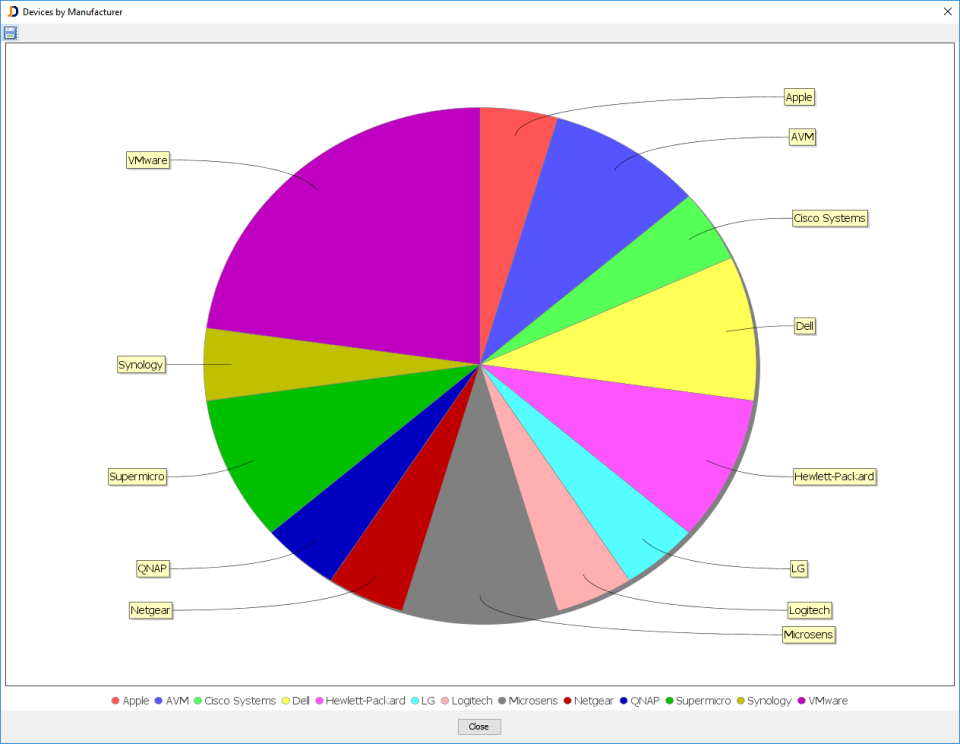Click the LG text in the legend
960x744 pixels.
pos(428,701)
